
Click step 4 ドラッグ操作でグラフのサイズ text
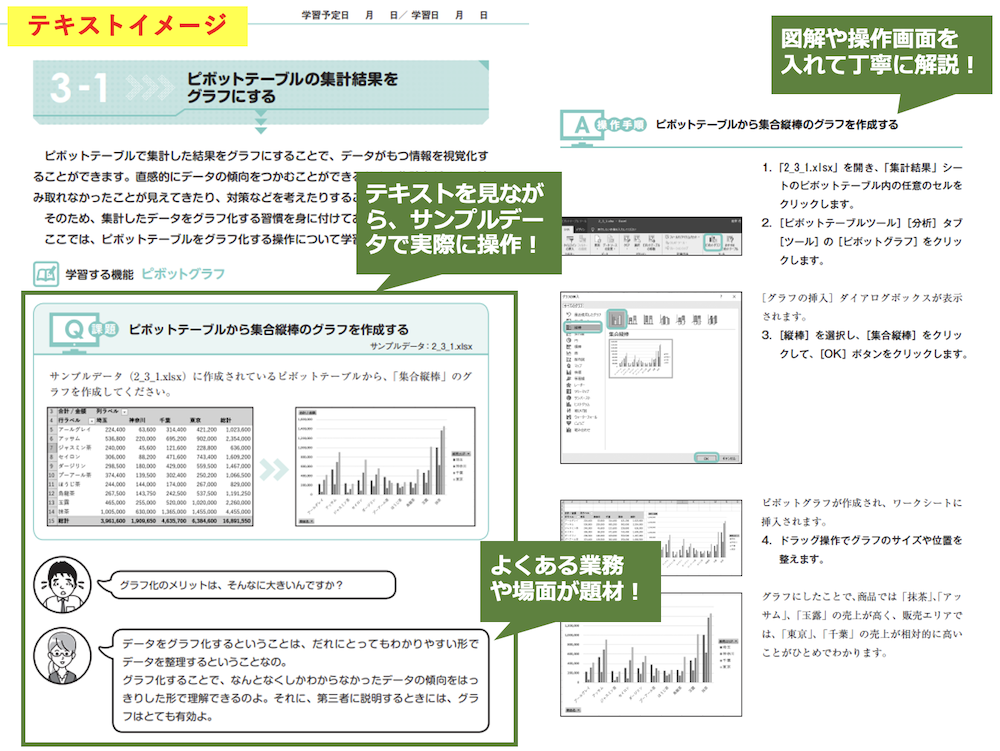pyautogui.click(x=862, y=550)
